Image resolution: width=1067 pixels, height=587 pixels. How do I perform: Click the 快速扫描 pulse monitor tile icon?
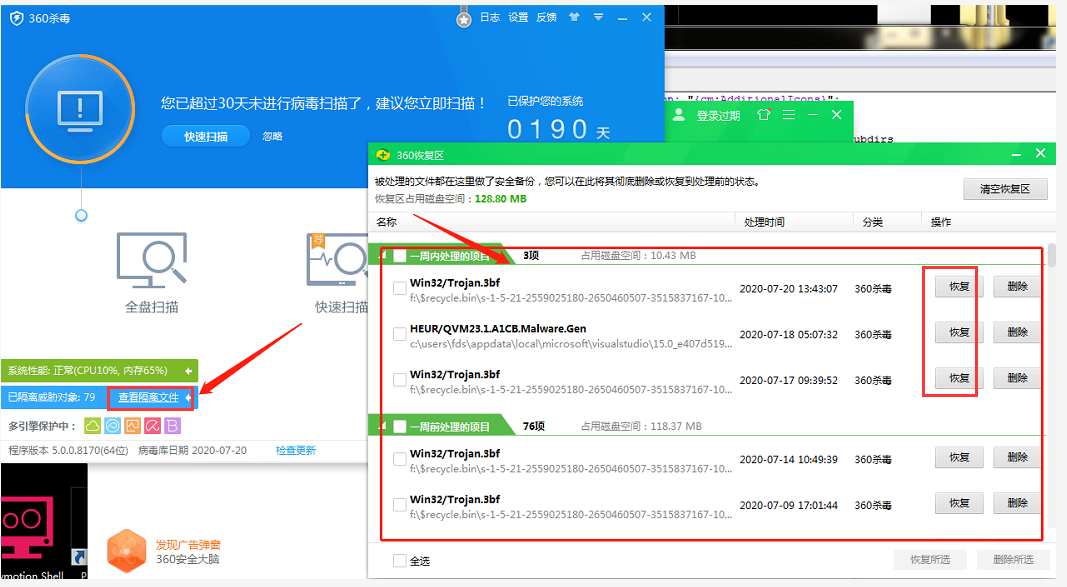pos(338,261)
